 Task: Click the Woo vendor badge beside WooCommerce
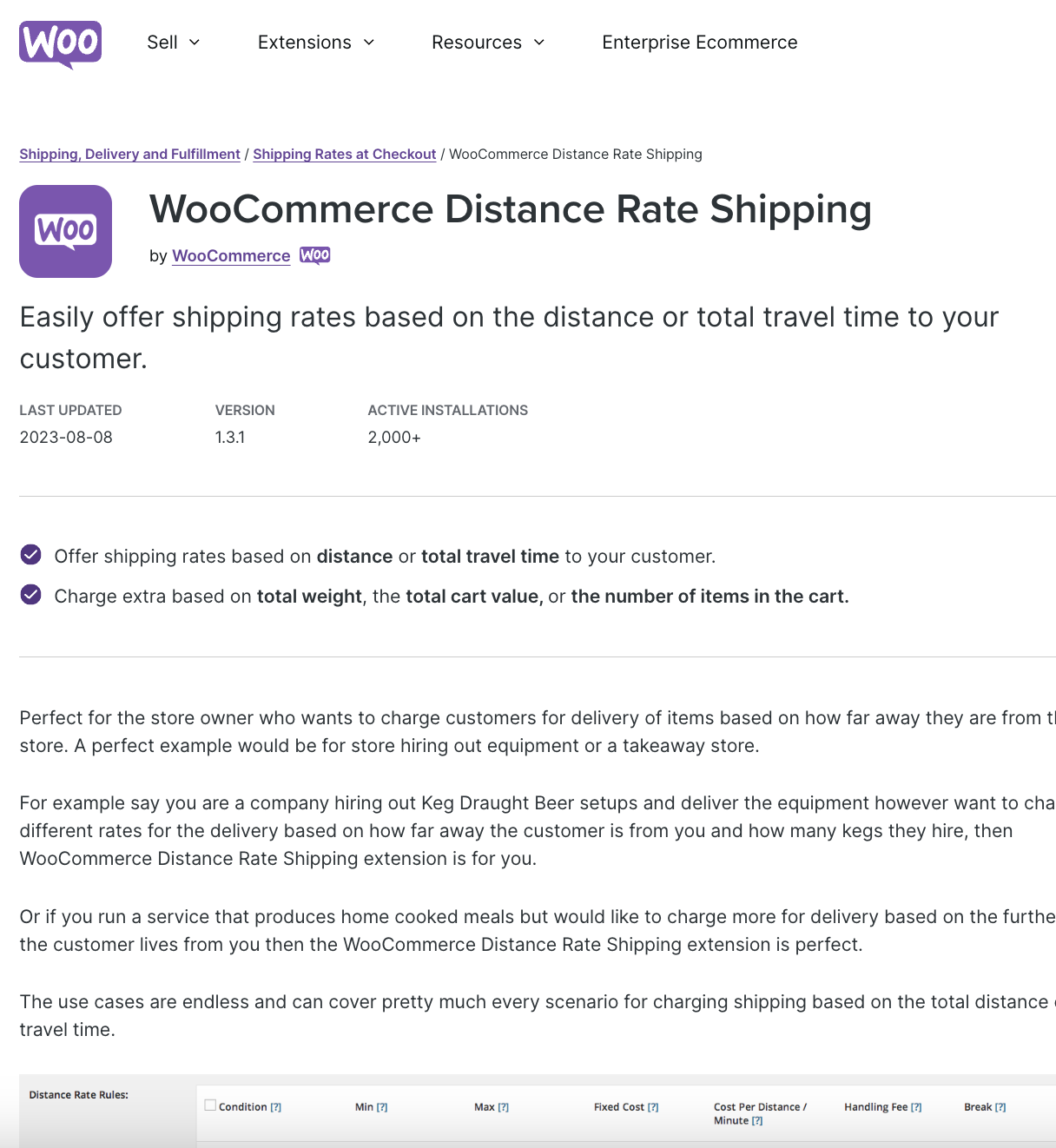tap(314, 254)
